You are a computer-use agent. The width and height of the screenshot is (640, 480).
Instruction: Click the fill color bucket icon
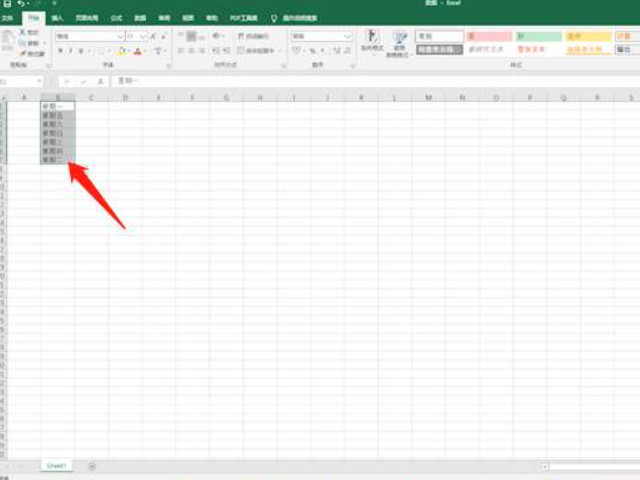coord(122,51)
